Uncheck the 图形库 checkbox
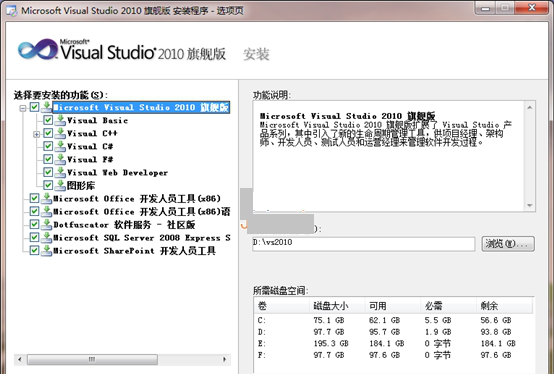Screen dimensions: 554x388 click(48, 185)
